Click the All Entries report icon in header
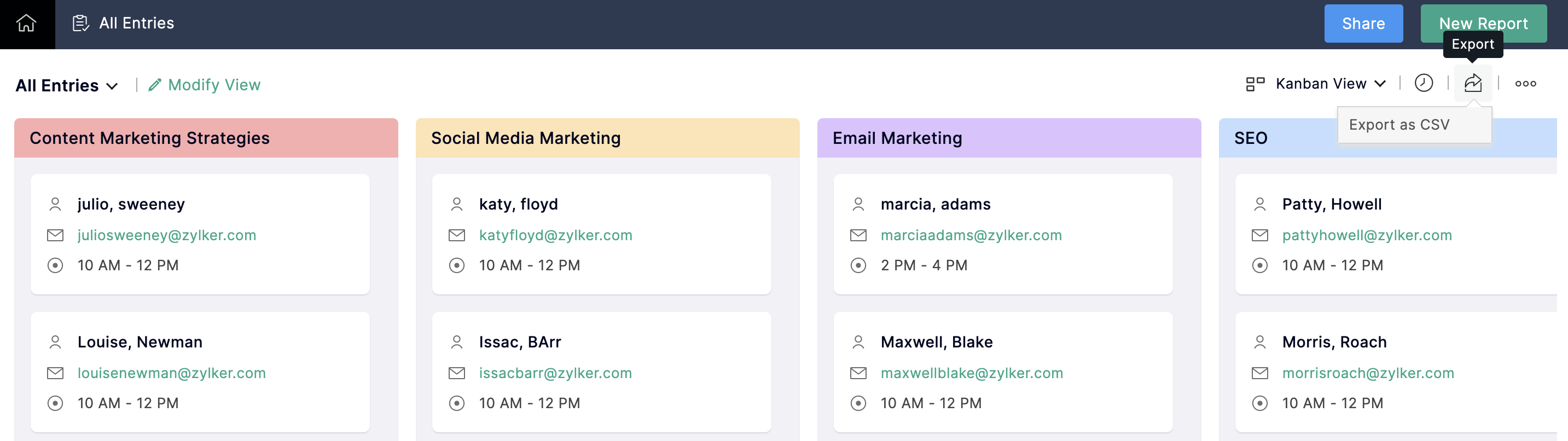 tap(80, 24)
